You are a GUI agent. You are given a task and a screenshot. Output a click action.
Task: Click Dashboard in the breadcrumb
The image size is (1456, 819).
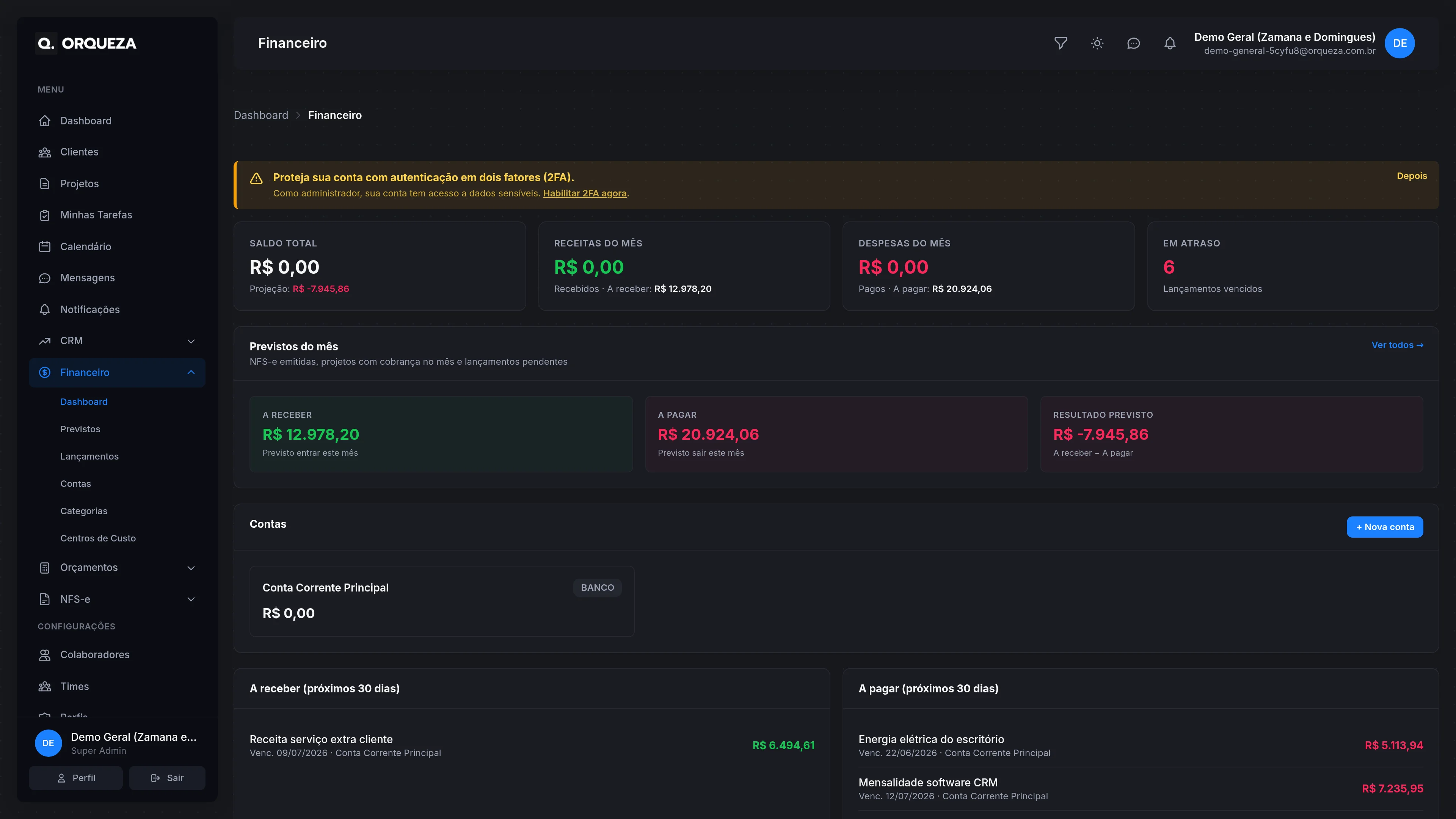point(260,115)
